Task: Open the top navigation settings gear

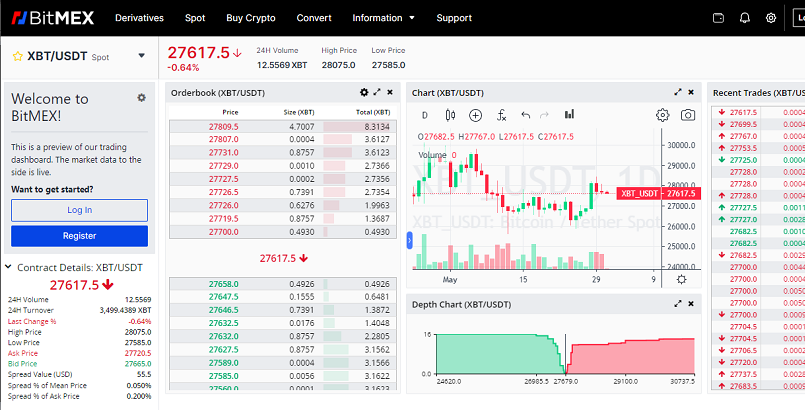Action: 771,18
